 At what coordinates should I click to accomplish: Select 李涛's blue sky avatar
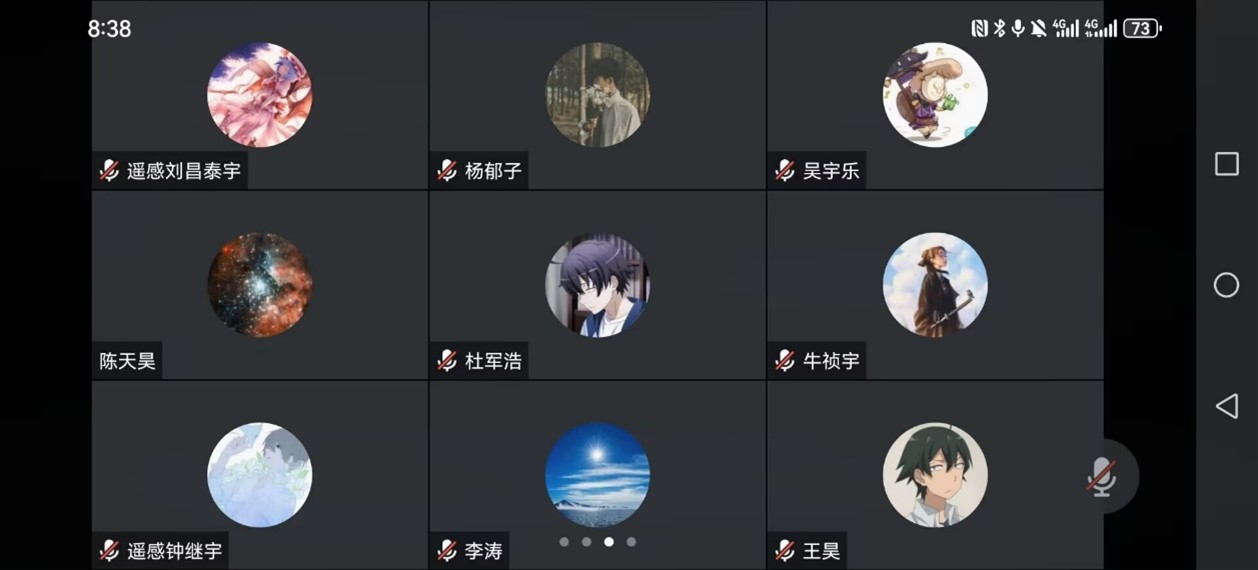pyautogui.click(x=597, y=475)
